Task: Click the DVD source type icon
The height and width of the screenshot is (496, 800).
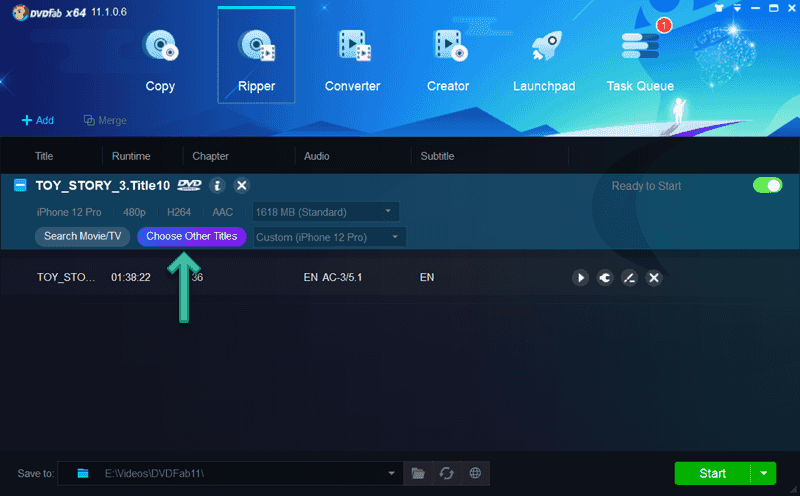Action: pos(189,185)
